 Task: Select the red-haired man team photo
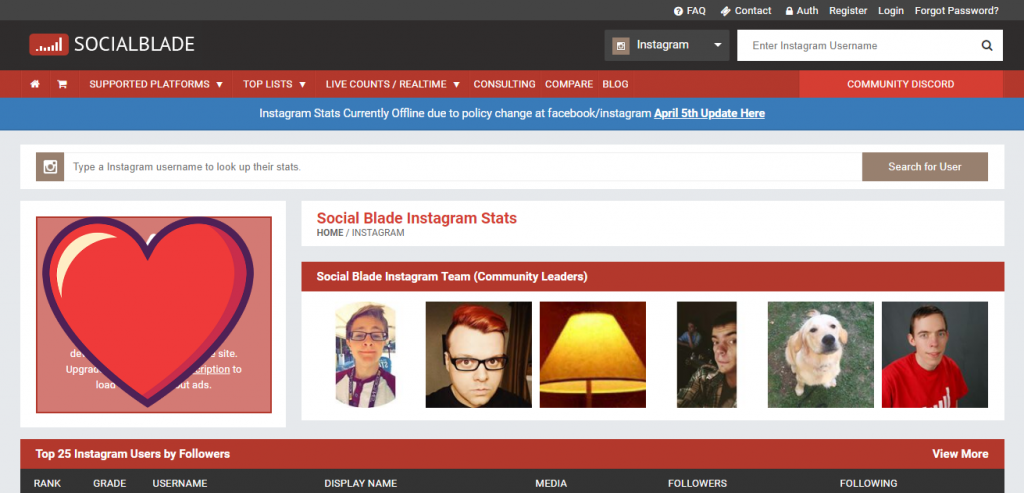479,355
